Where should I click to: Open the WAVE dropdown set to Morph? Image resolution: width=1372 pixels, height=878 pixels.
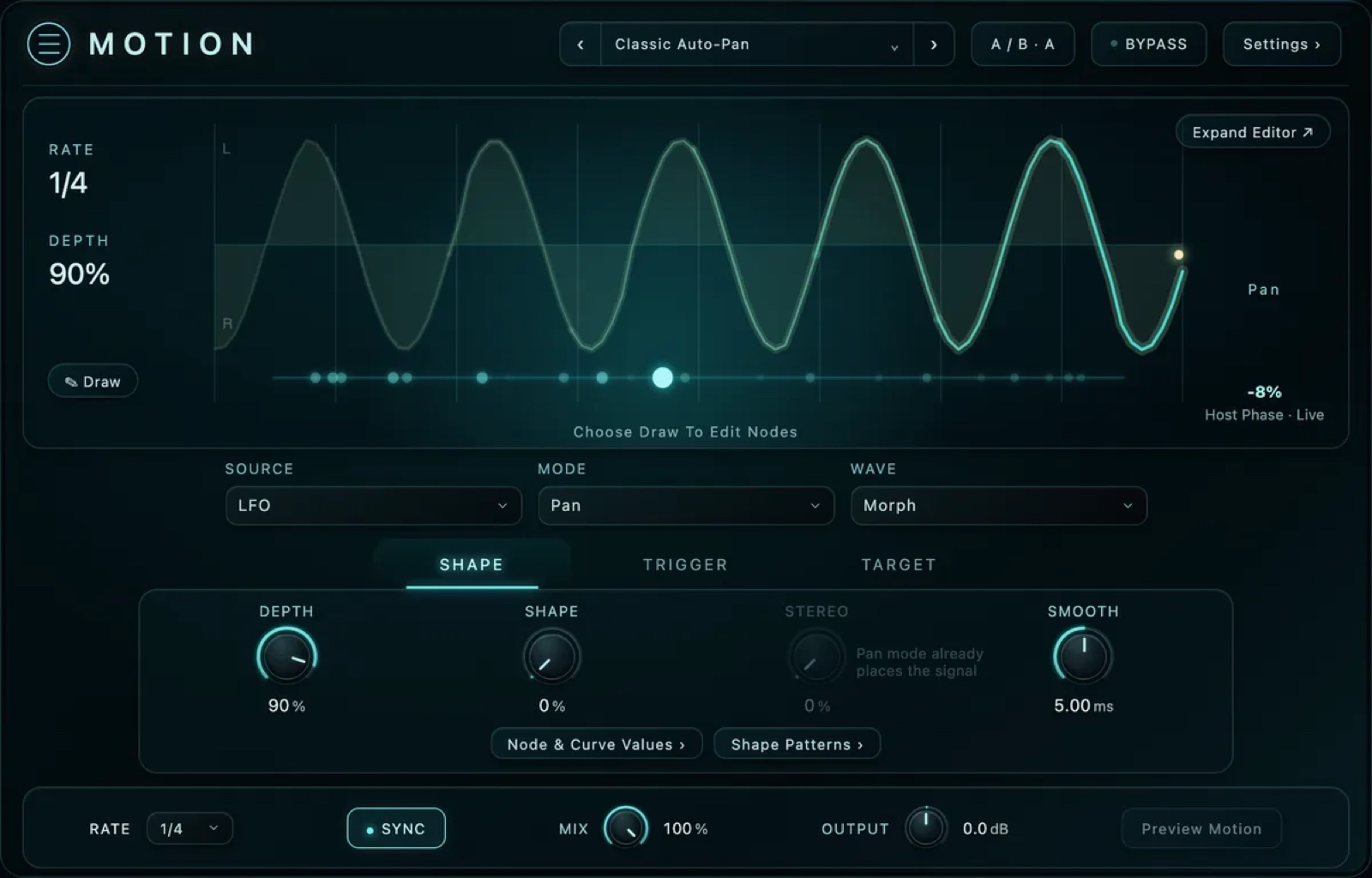pyautogui.click(x=998, y=506)
